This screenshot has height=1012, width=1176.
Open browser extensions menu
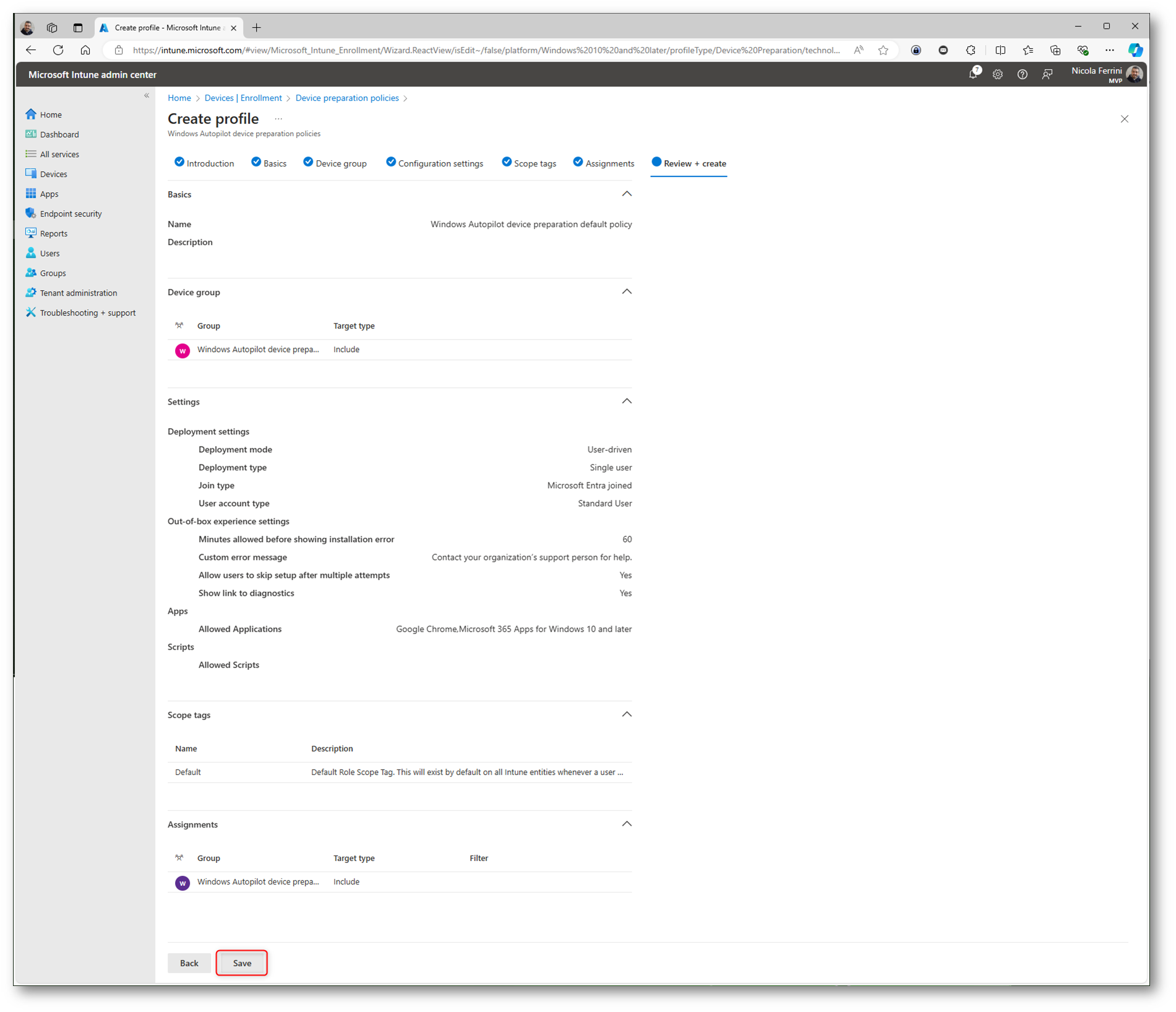971,50
